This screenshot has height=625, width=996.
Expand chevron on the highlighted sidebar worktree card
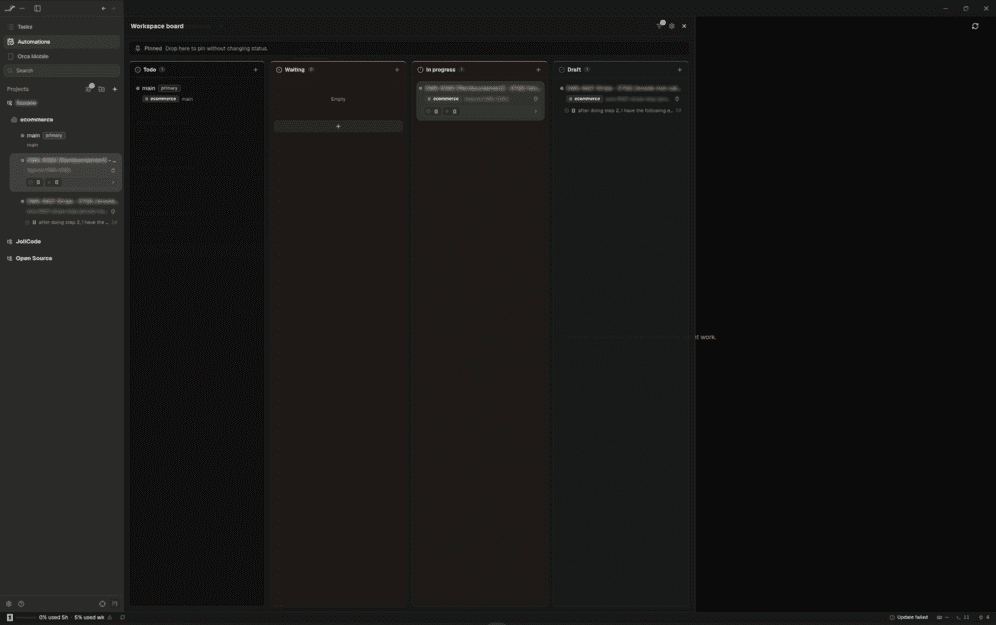pos(113,182)
